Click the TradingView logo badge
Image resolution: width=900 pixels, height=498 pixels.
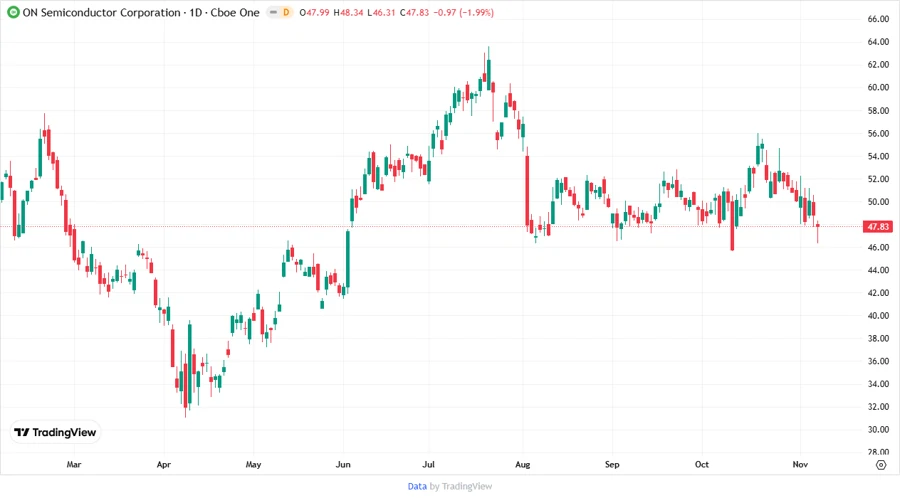(56, 432)
